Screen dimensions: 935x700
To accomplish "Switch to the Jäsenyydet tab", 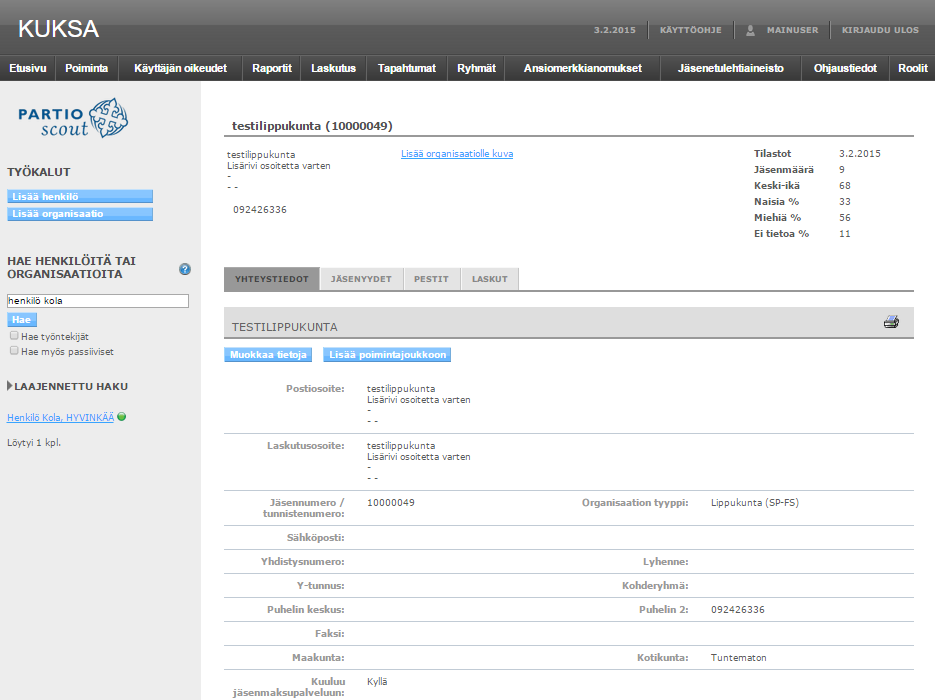I will tap(361, 279).
